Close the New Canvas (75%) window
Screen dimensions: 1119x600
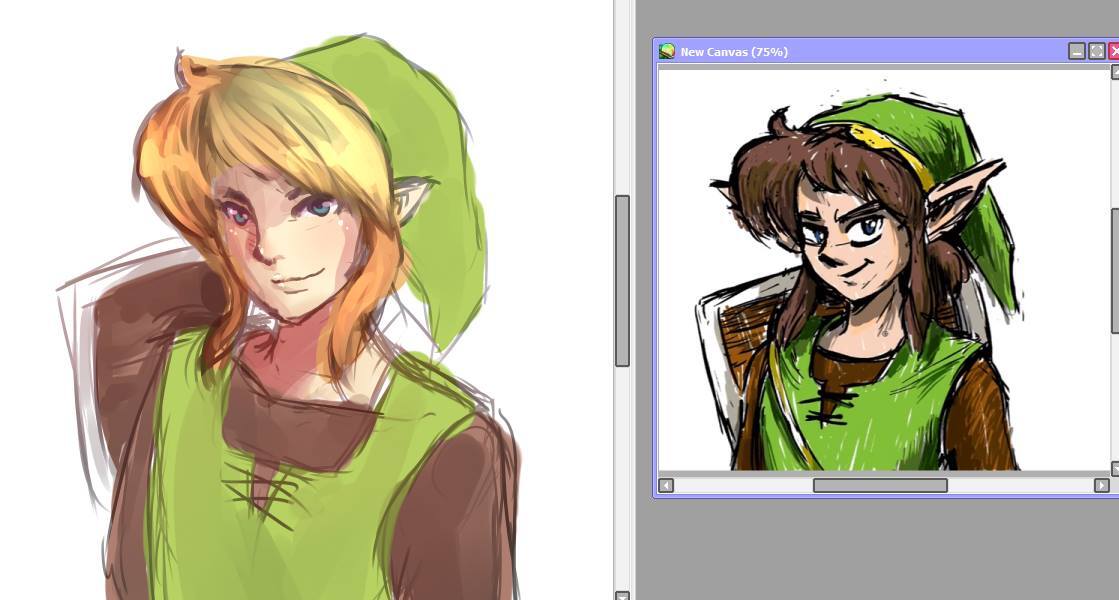pos(1114,51)
